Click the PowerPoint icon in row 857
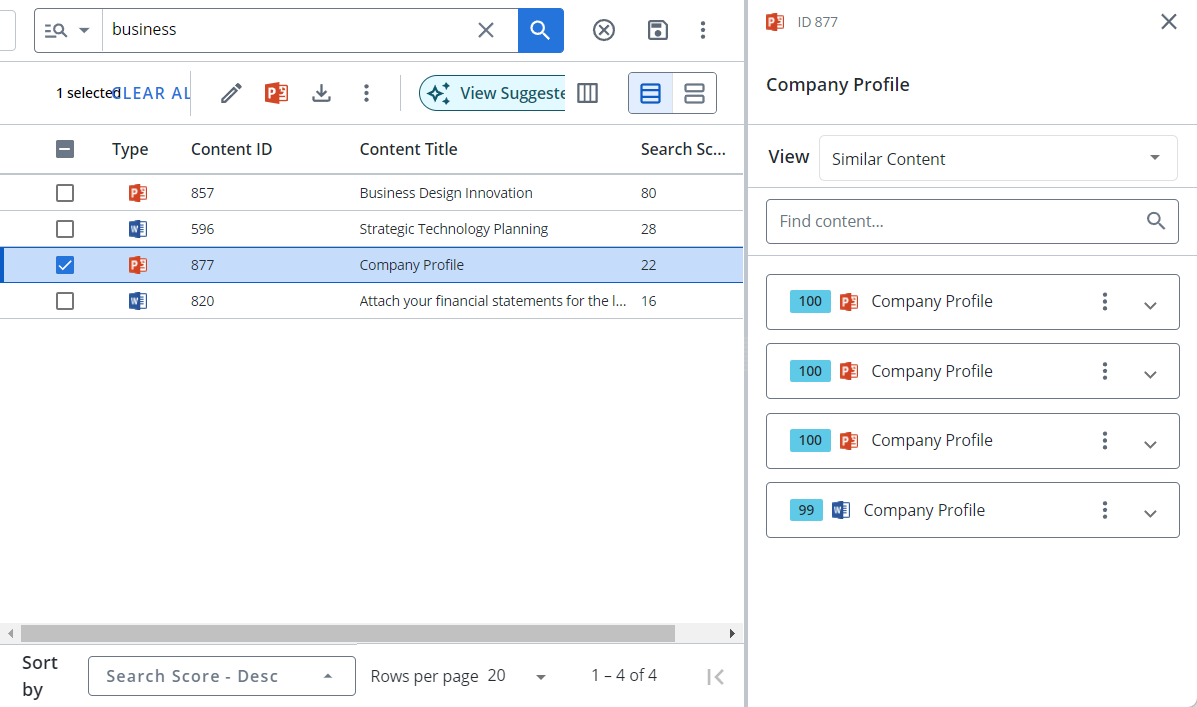Image resolution: width=1197 pixels, height=707 pixels. pos(137,193)
